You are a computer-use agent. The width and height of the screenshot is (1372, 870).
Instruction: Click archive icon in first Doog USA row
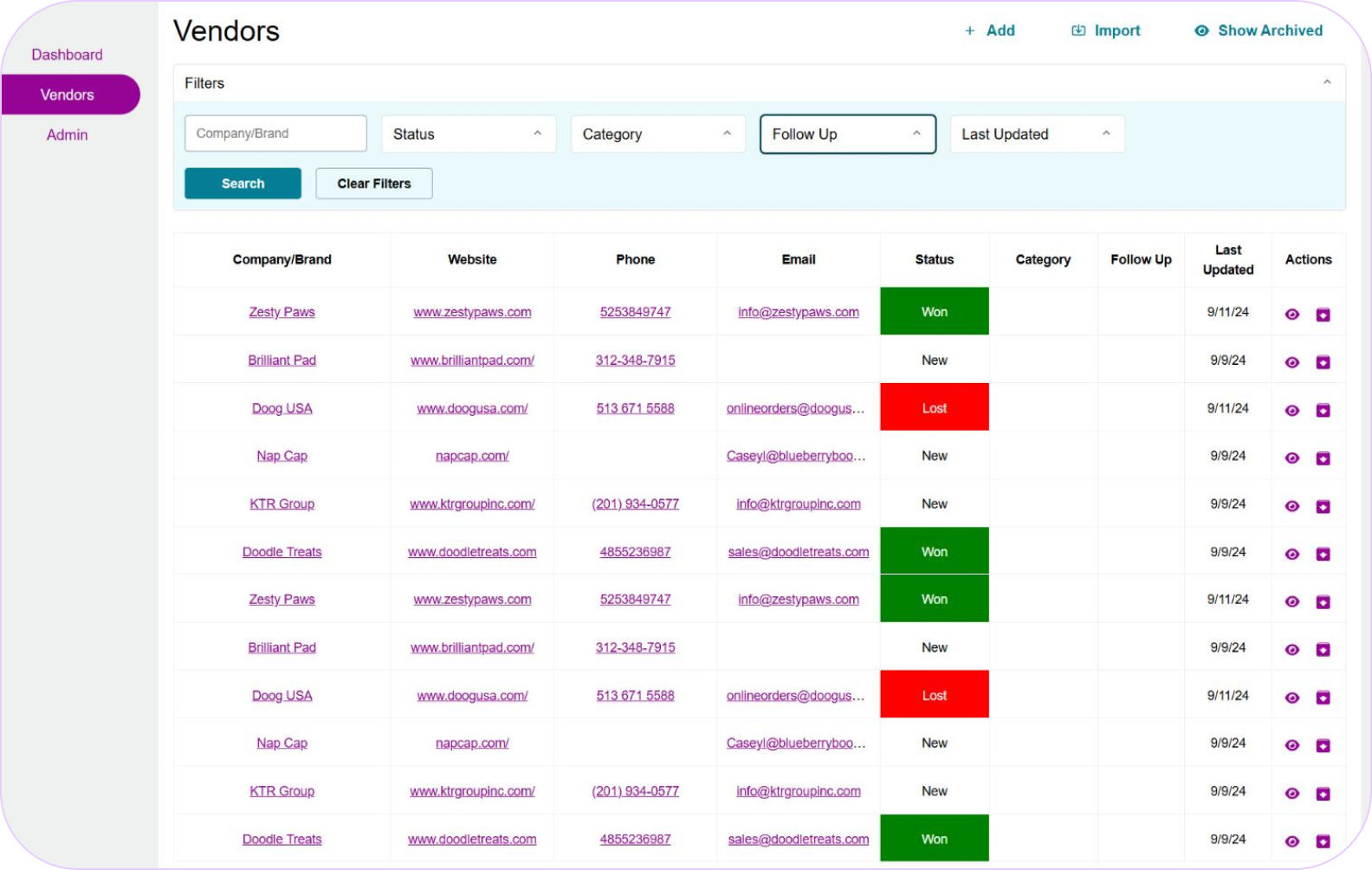1323,411
